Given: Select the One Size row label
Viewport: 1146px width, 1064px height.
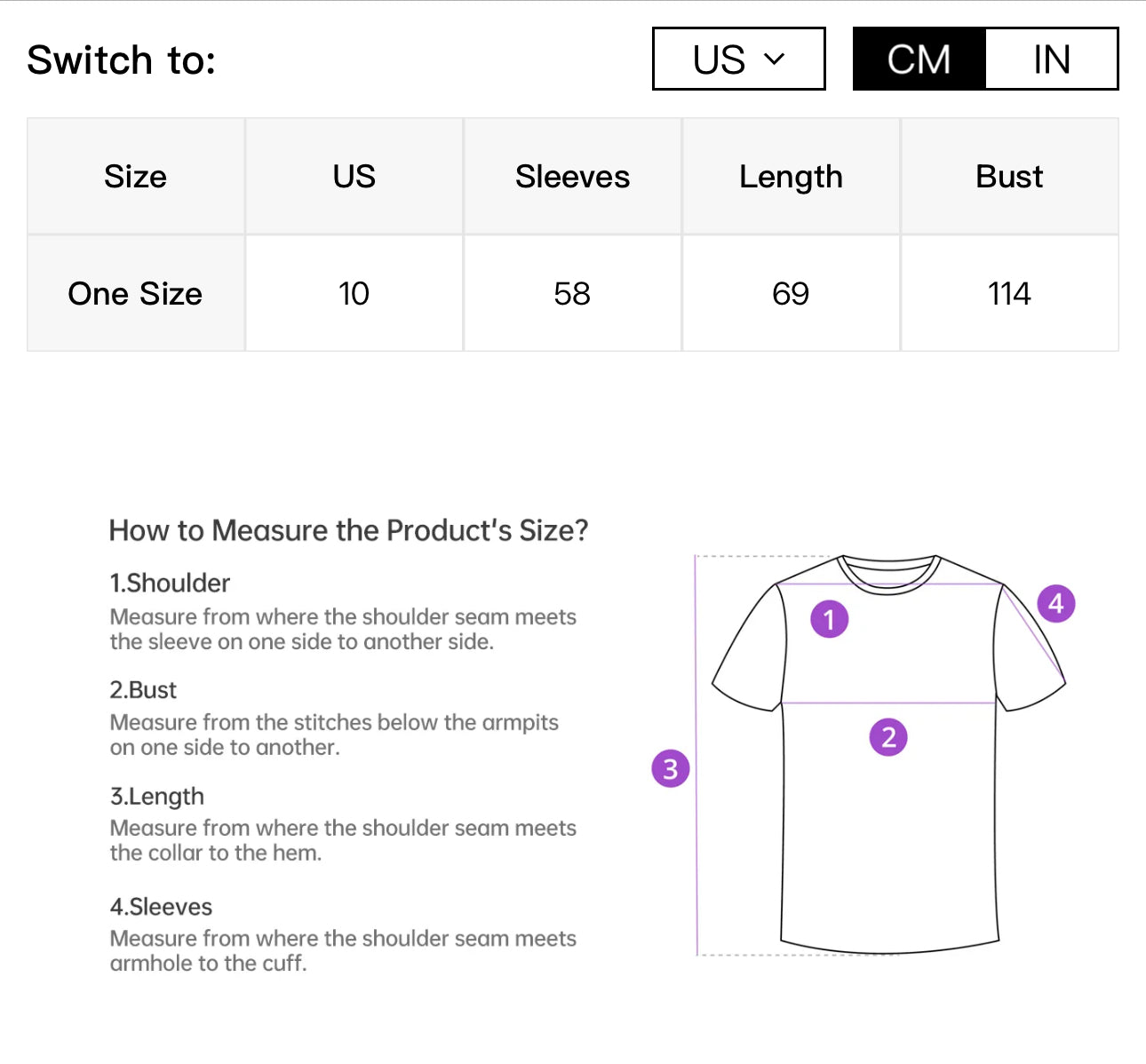Looking at the screenshot, I should 135,294.
